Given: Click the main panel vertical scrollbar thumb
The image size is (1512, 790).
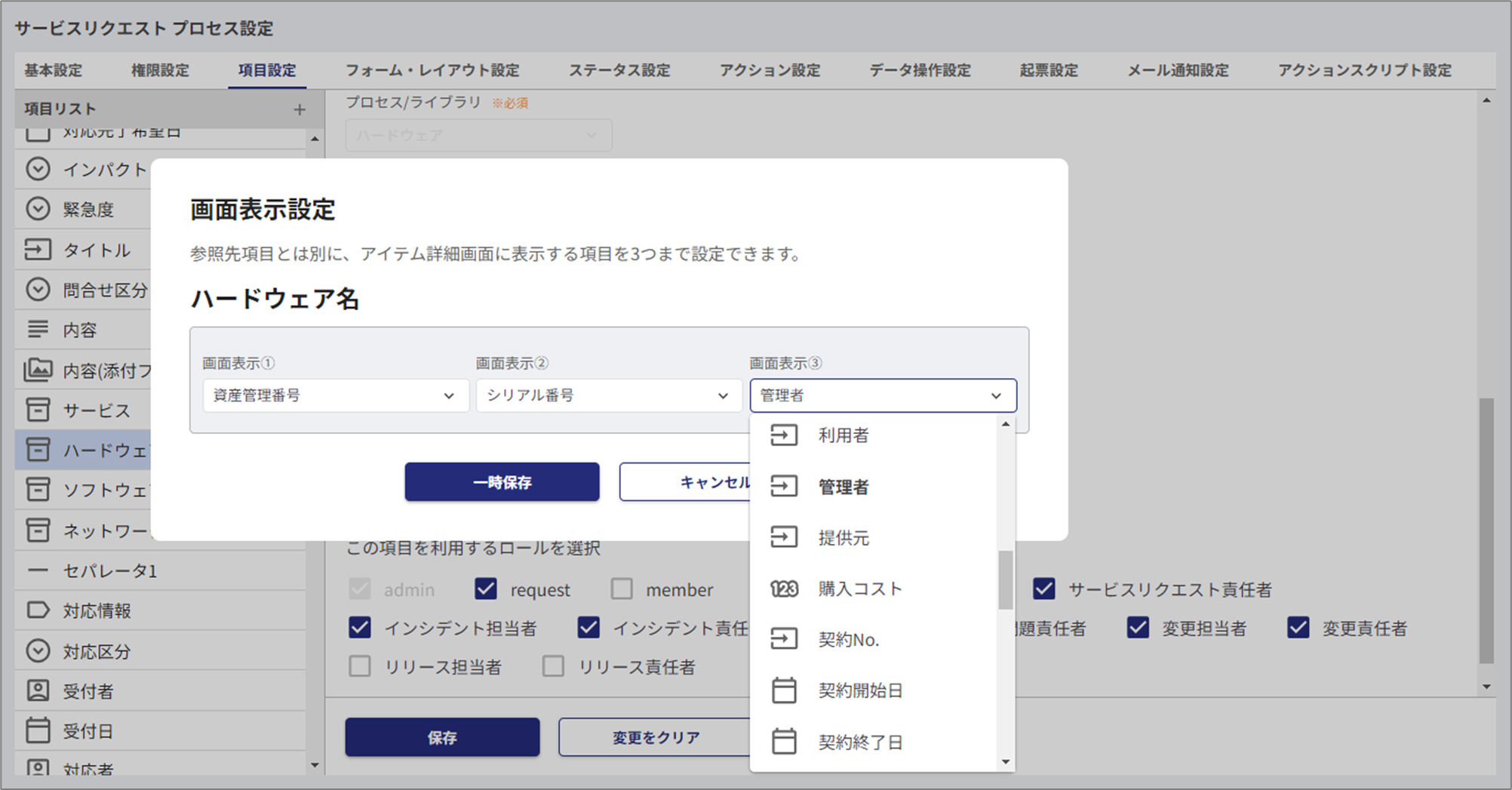Looking at the screenshot, I should (x=1486, y=530).
